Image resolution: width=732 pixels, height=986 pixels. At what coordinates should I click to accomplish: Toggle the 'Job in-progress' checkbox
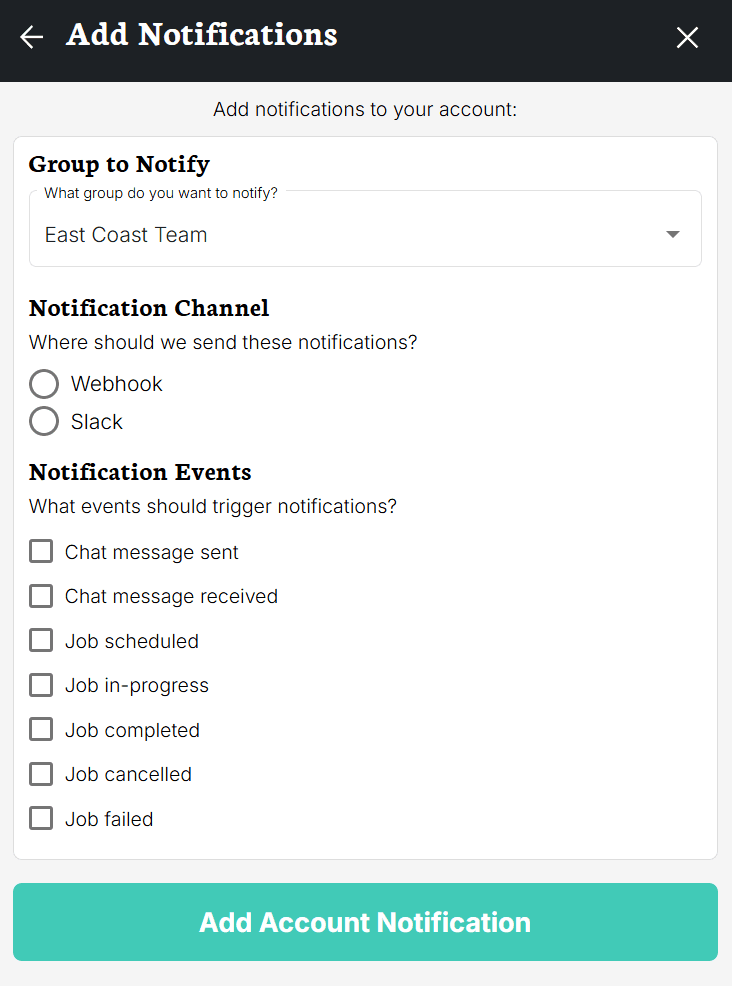(41, 685)
